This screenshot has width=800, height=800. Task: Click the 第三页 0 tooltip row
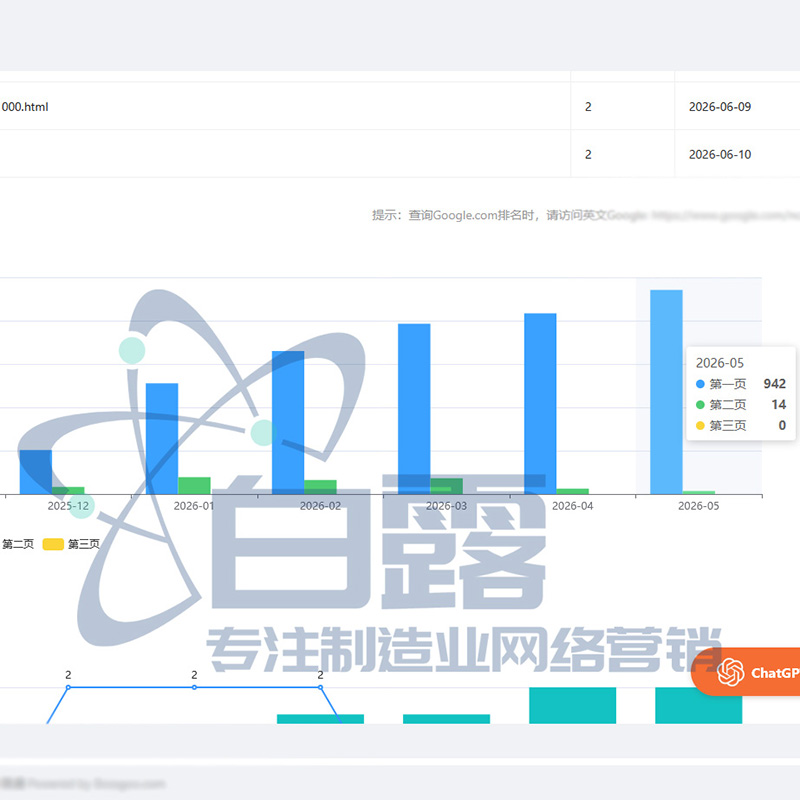click(x=741, y=426)
